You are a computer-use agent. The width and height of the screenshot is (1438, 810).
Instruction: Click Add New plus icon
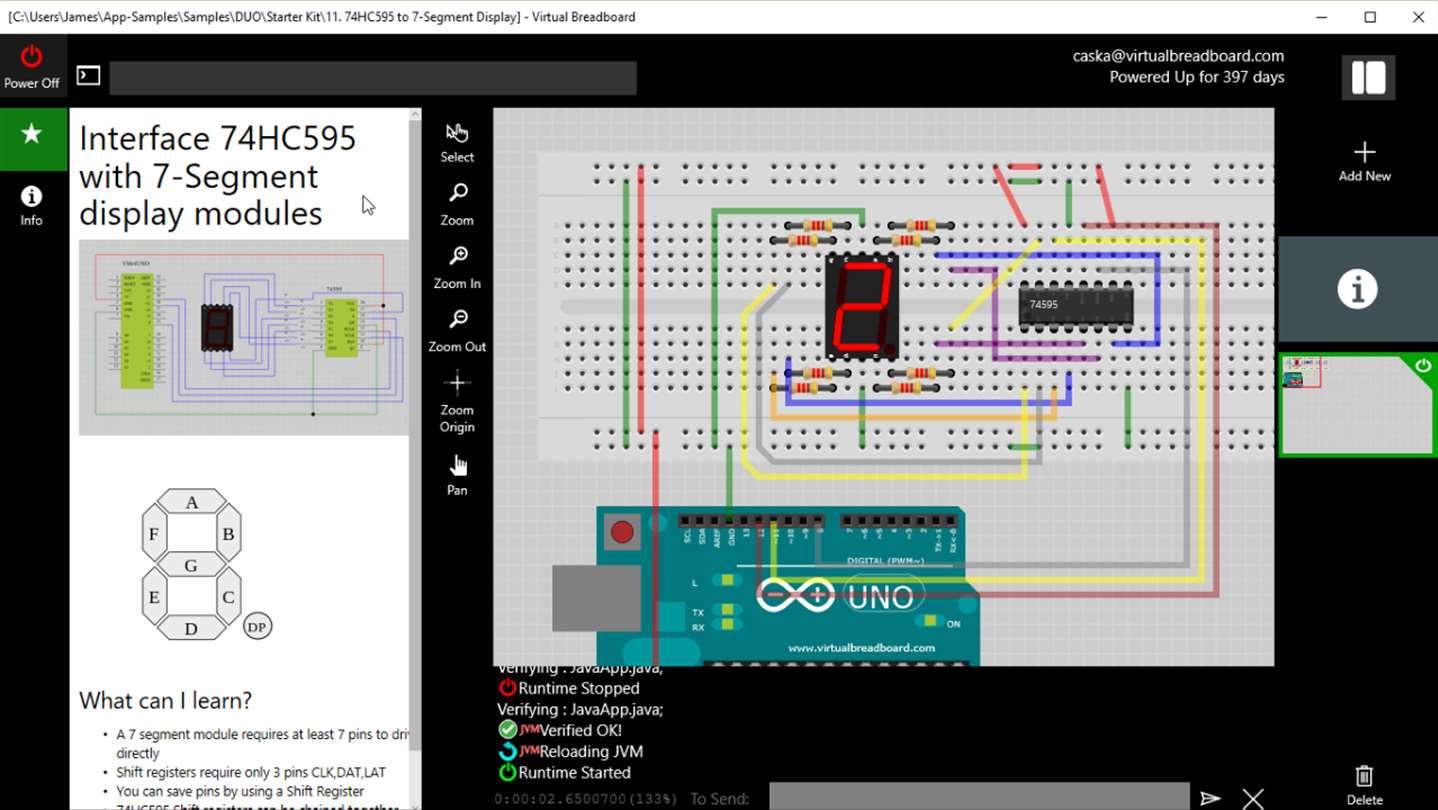[x=1365, y=161]
